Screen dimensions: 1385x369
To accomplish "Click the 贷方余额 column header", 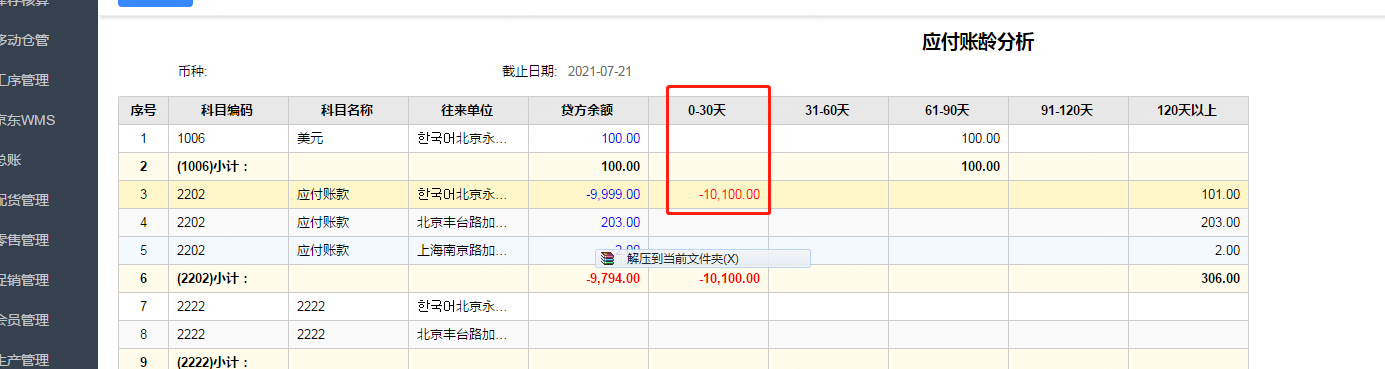I will 588,110.
